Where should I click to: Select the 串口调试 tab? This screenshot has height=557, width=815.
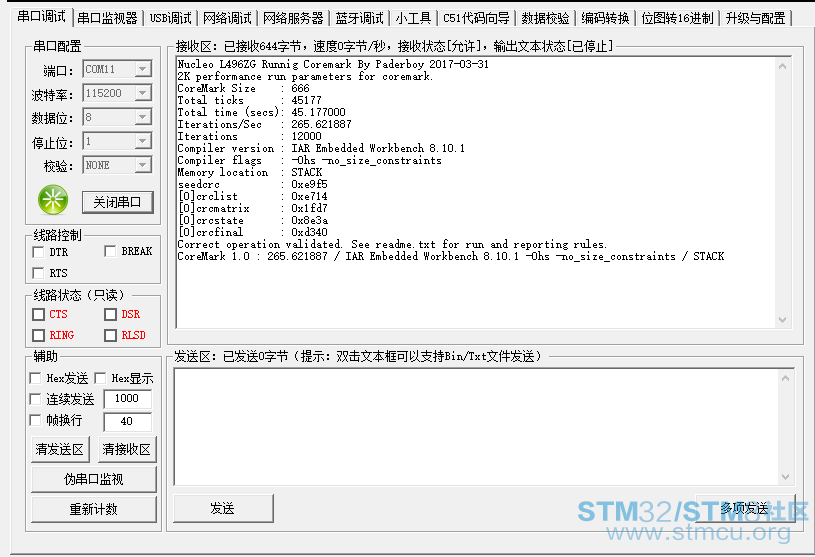(42, 17)
